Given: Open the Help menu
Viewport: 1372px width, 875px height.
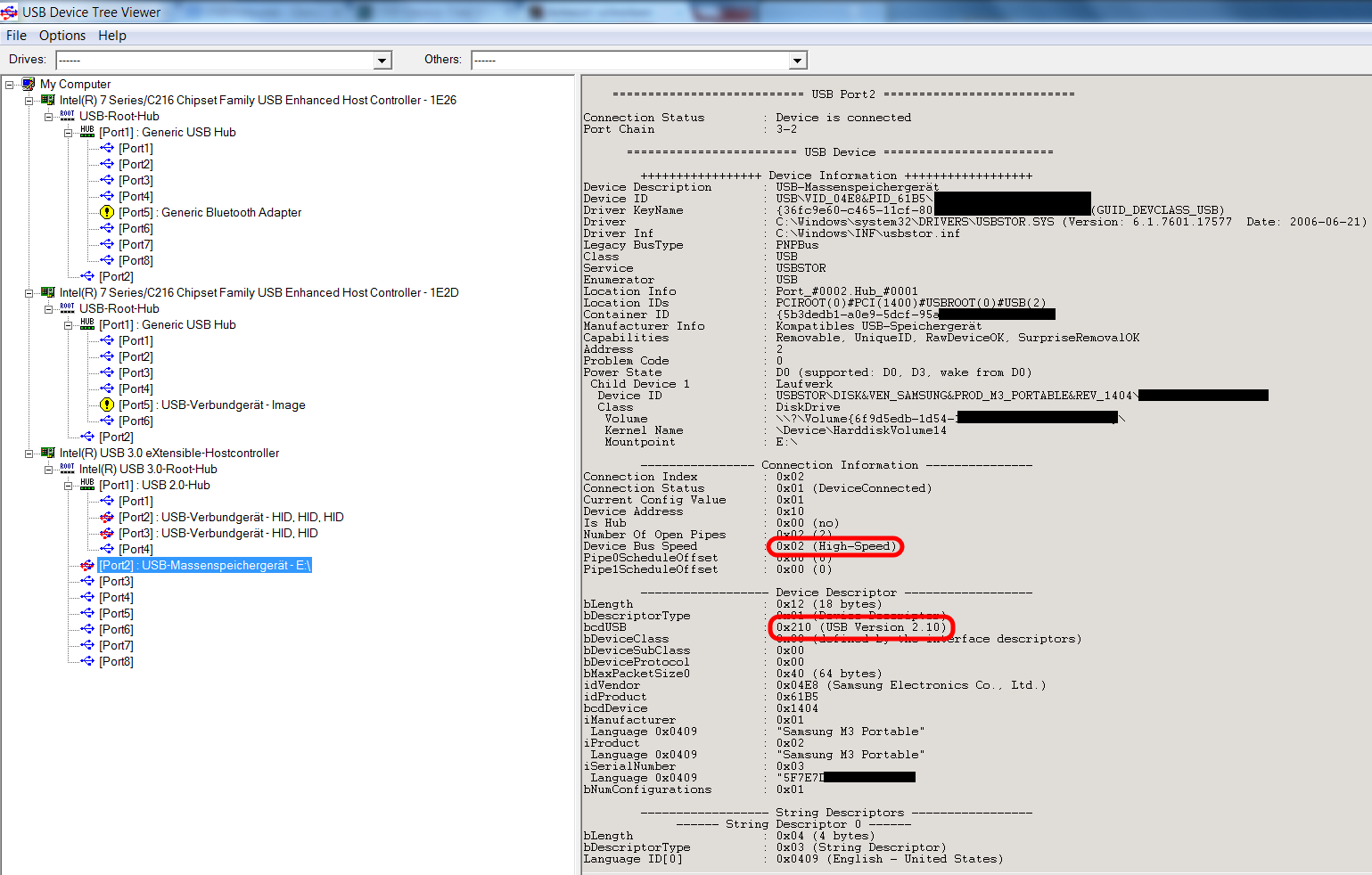Looking at the screenshot, I should 112,36.
